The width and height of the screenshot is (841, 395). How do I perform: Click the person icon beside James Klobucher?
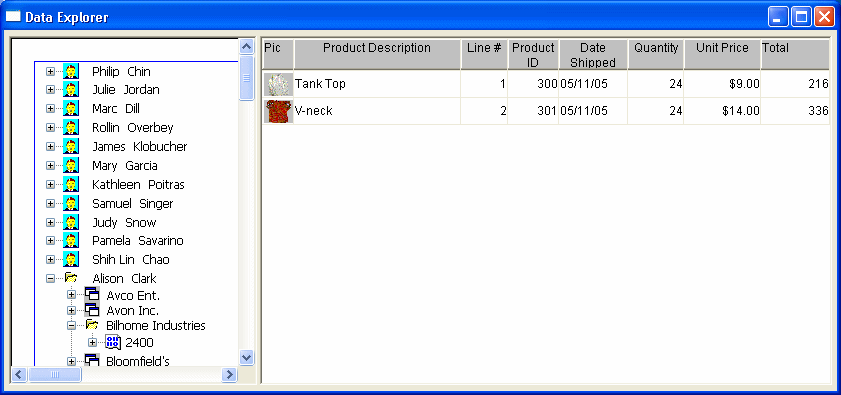(x=71, y=147)
